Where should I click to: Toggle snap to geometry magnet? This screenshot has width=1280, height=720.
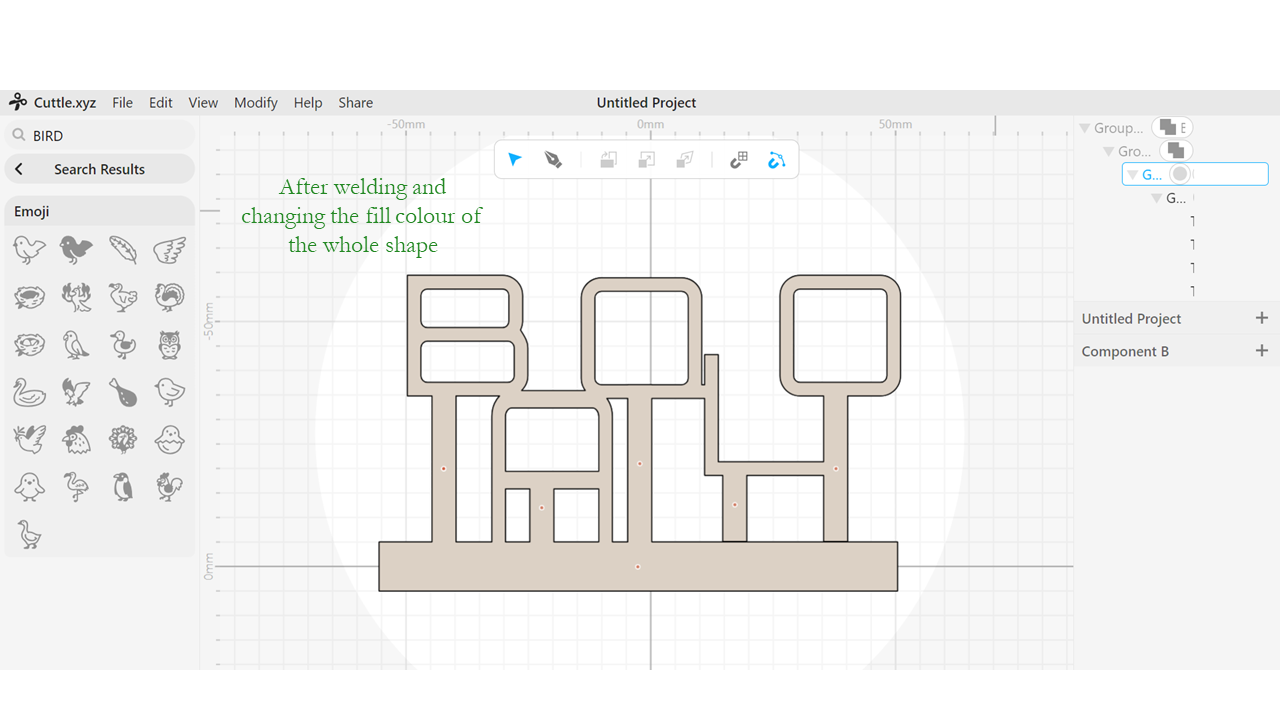[777, 160]
